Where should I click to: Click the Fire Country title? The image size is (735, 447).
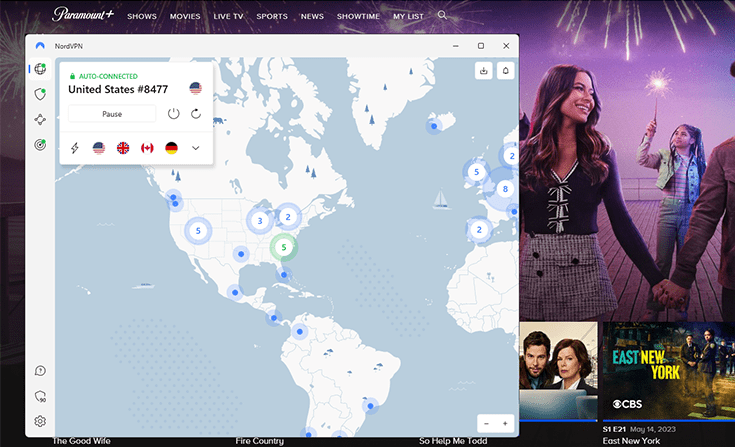pyautogui.click(x=260, y=441)
